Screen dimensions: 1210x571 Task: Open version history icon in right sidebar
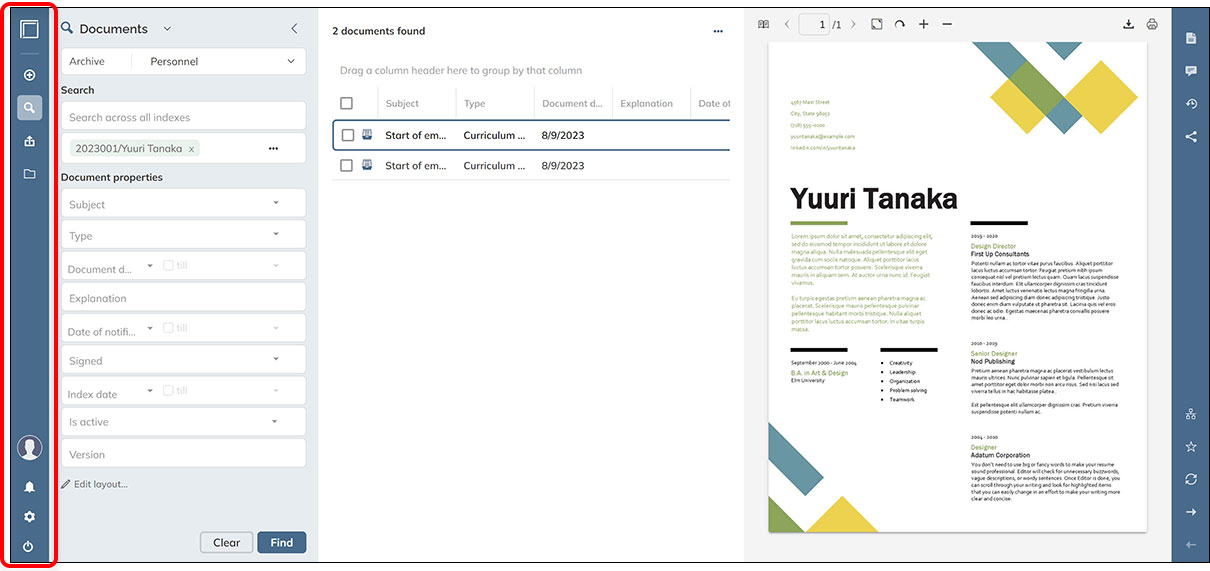point(1191,104)
